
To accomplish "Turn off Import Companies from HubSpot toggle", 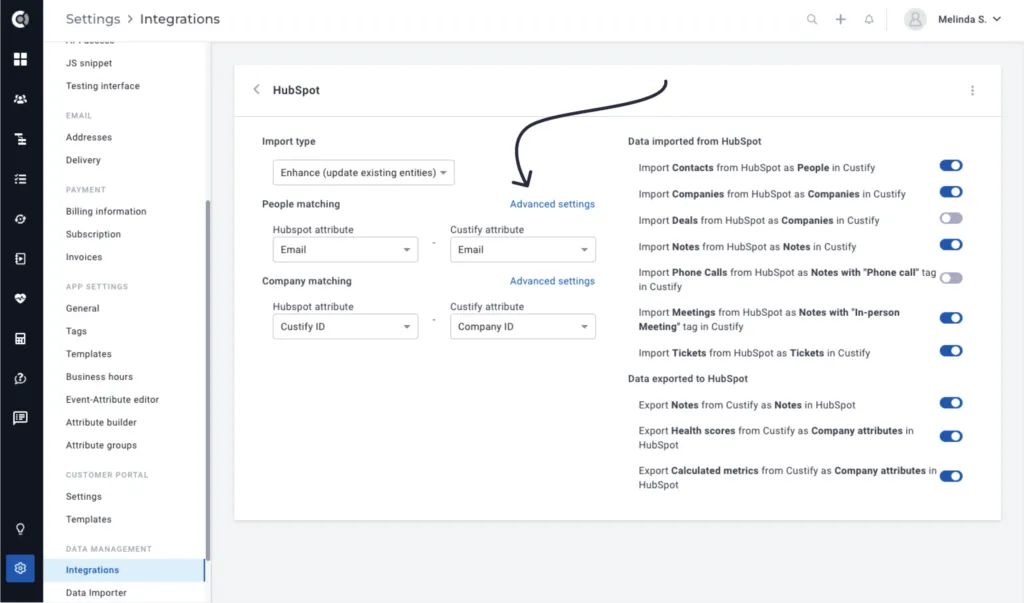I will tap(951, 192).
